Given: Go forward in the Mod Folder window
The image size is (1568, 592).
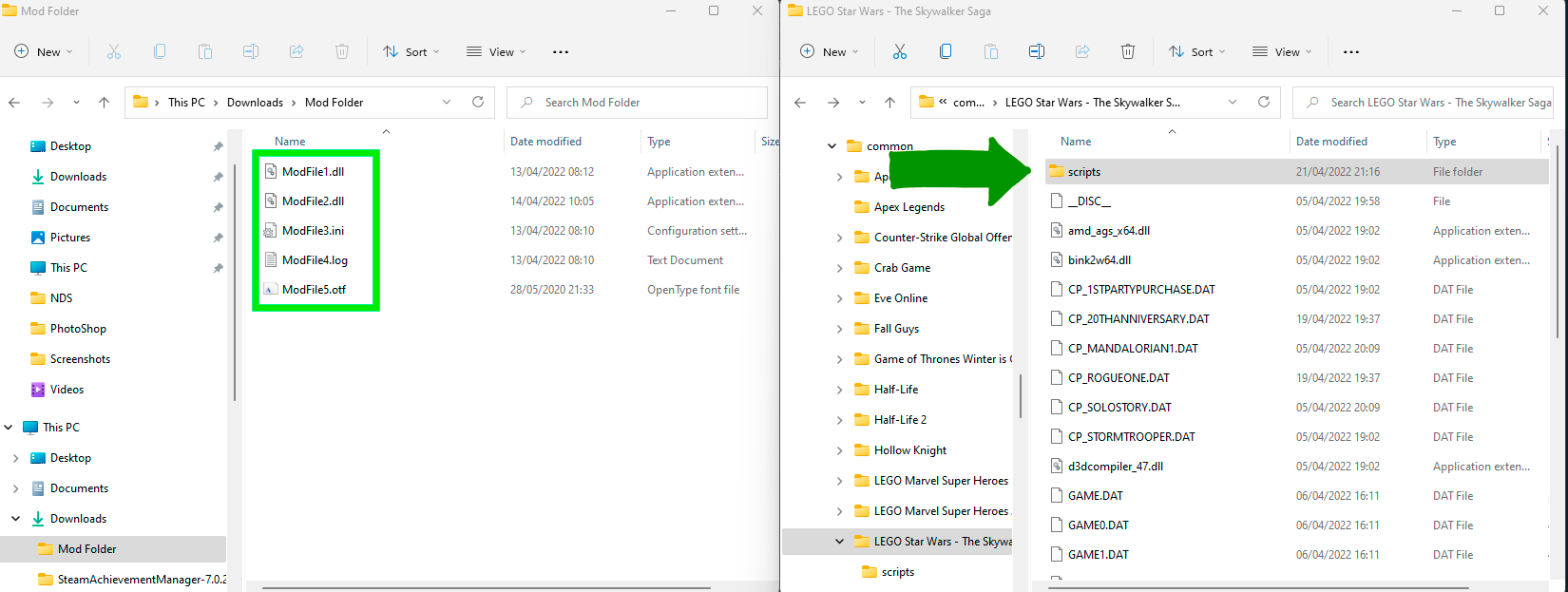Looking at the screenshot, I should pos(48,103).
